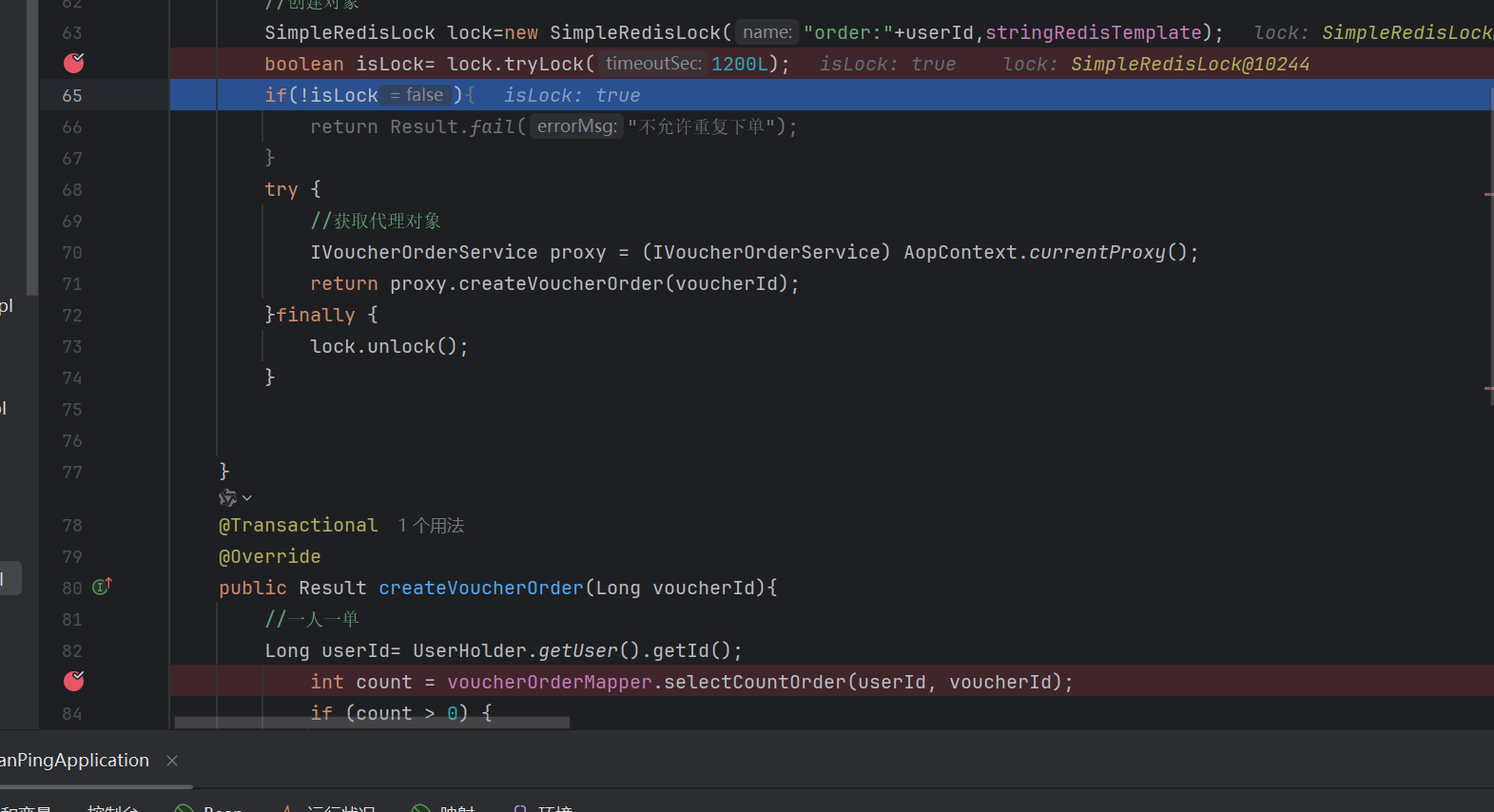Viewport: 1494px width, 812px height.
Task: Click the "//一人一单" comment
Action: coord(312,619)
